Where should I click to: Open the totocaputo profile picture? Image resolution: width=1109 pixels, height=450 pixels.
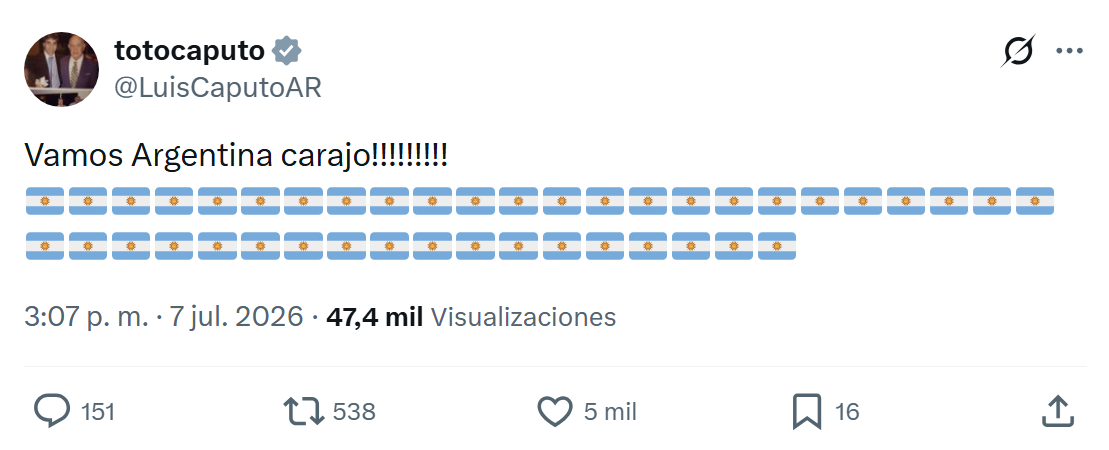(x=62, y=69)
